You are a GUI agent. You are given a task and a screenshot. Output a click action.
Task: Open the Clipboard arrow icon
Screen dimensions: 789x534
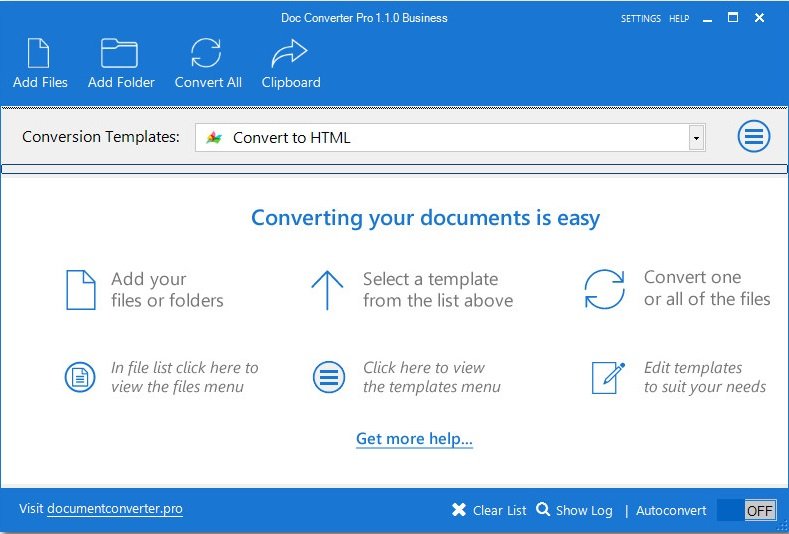[x=290, y=53]
